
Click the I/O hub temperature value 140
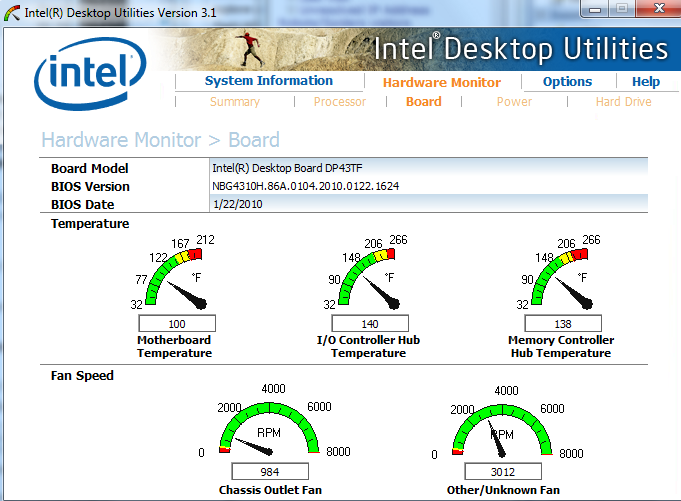[370, 324]
